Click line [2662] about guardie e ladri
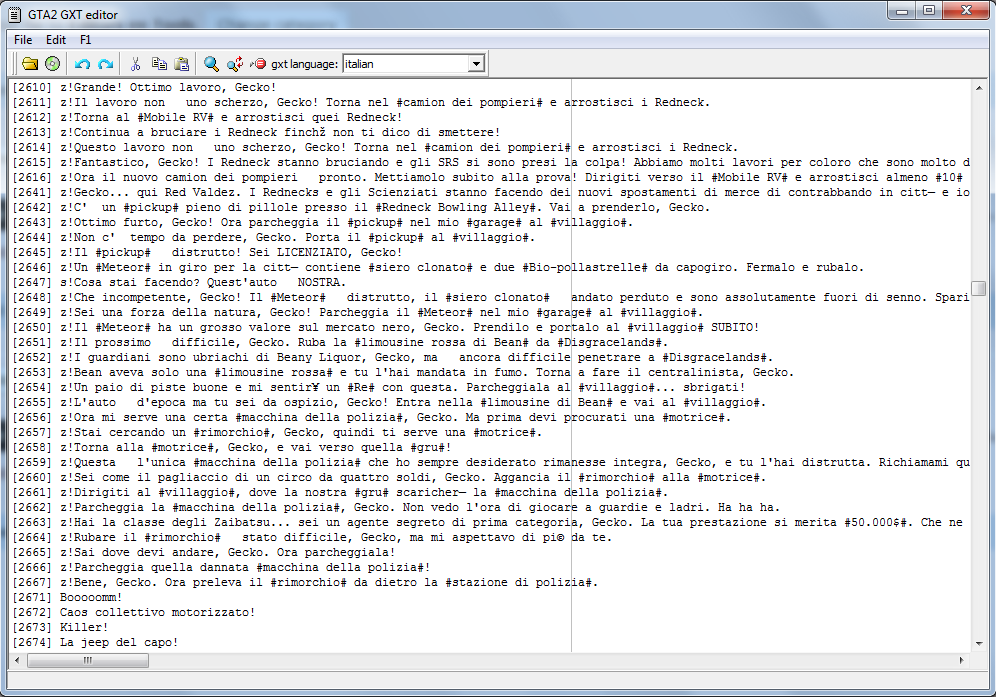The width and height of the screenshot is (996, 697). [x=396, y=507]
